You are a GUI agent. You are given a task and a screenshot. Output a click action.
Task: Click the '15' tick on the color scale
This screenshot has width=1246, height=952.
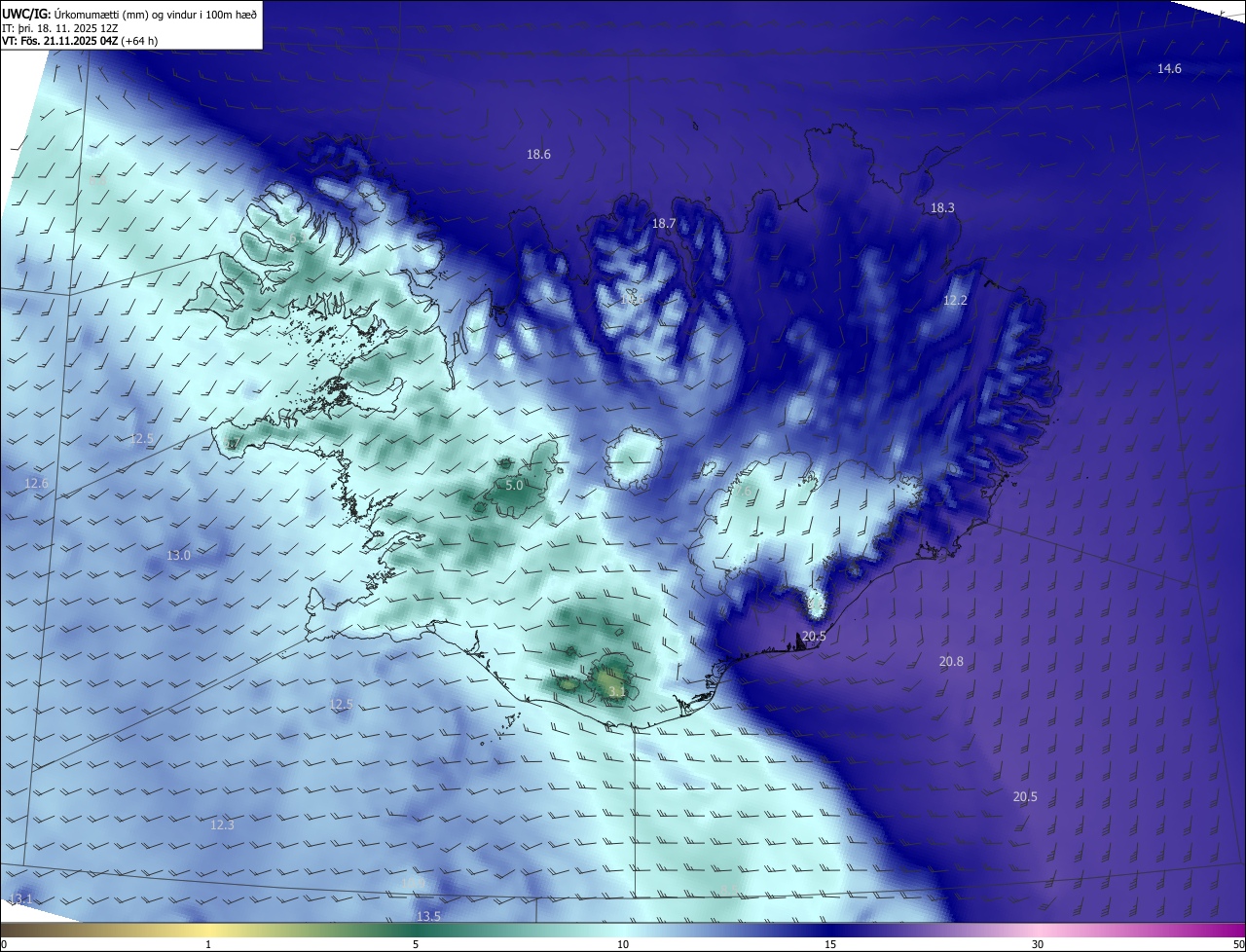[x=830, y=944]
